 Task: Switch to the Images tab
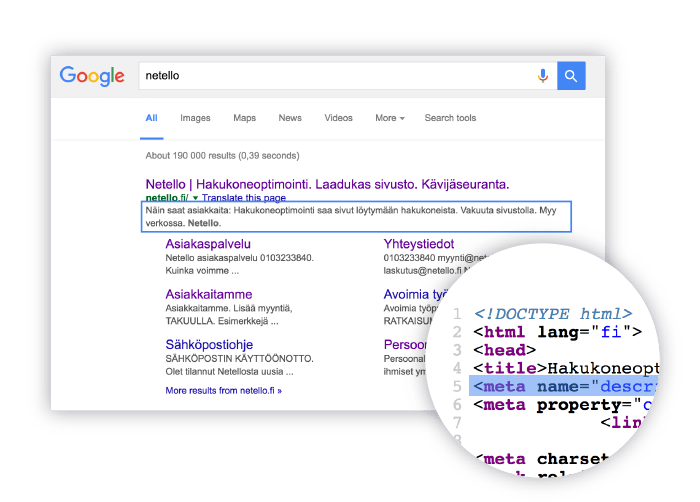click(x=195, y=118)
